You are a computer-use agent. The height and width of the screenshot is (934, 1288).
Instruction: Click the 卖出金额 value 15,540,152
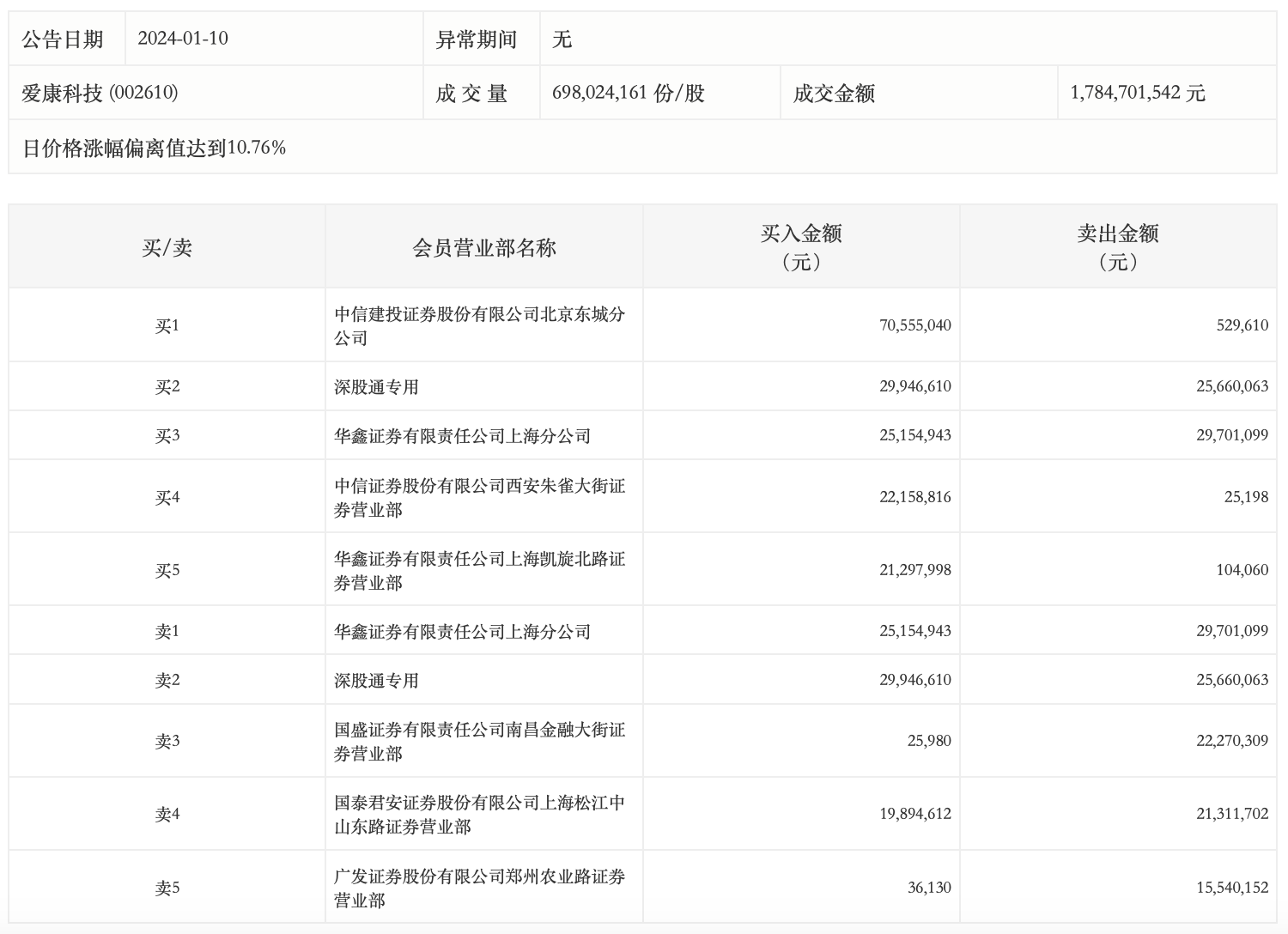[1231, 888]
